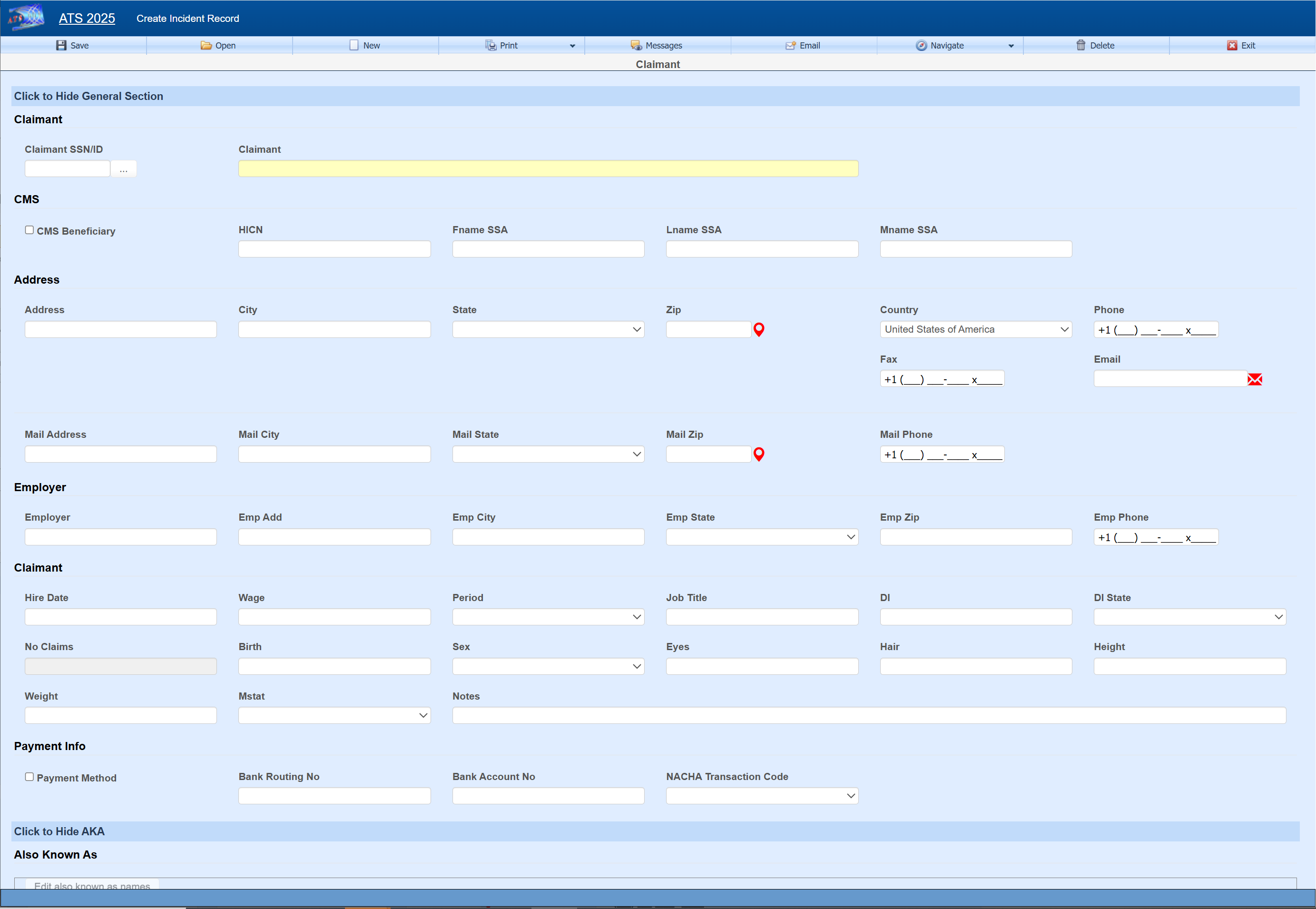Click the ATS 2025 link
Screen dimensions: 1316x909
click(x=87, y=18)
